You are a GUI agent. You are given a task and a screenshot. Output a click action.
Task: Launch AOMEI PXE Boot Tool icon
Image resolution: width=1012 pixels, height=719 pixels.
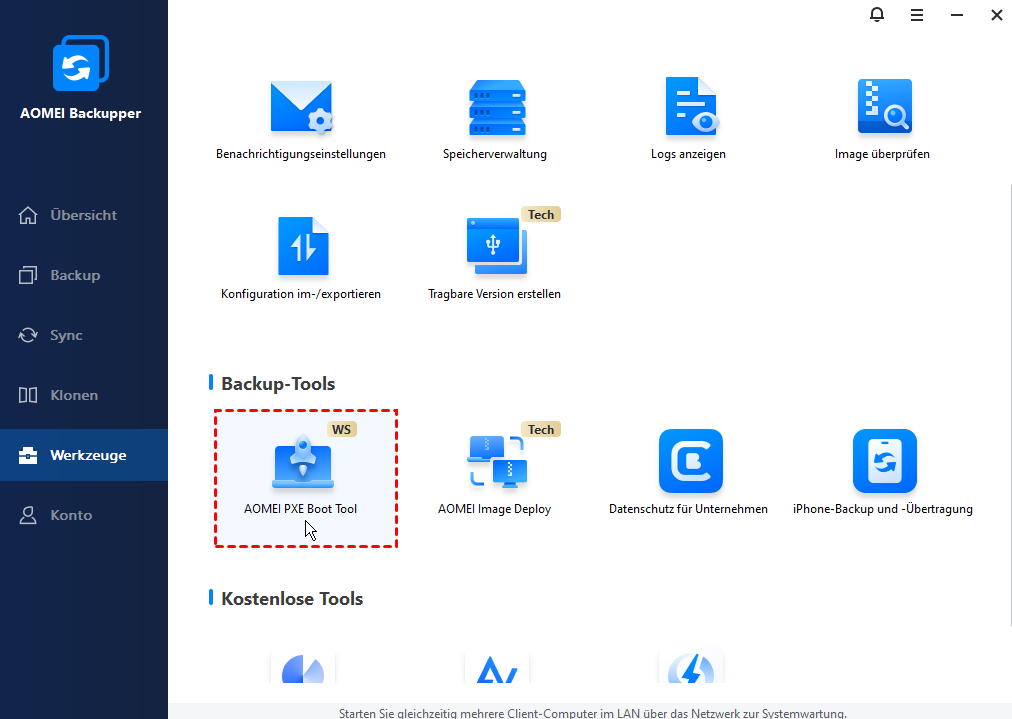(303, 462)
